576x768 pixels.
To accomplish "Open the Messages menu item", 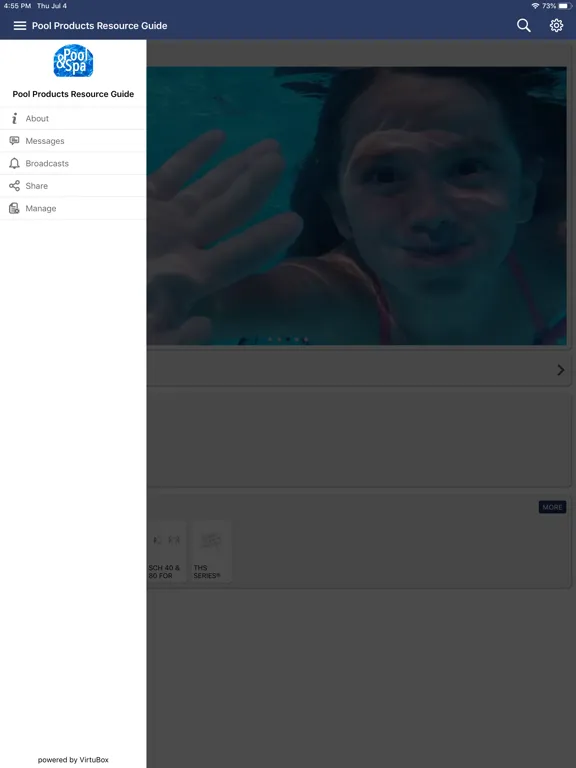I will click(73, 141).
